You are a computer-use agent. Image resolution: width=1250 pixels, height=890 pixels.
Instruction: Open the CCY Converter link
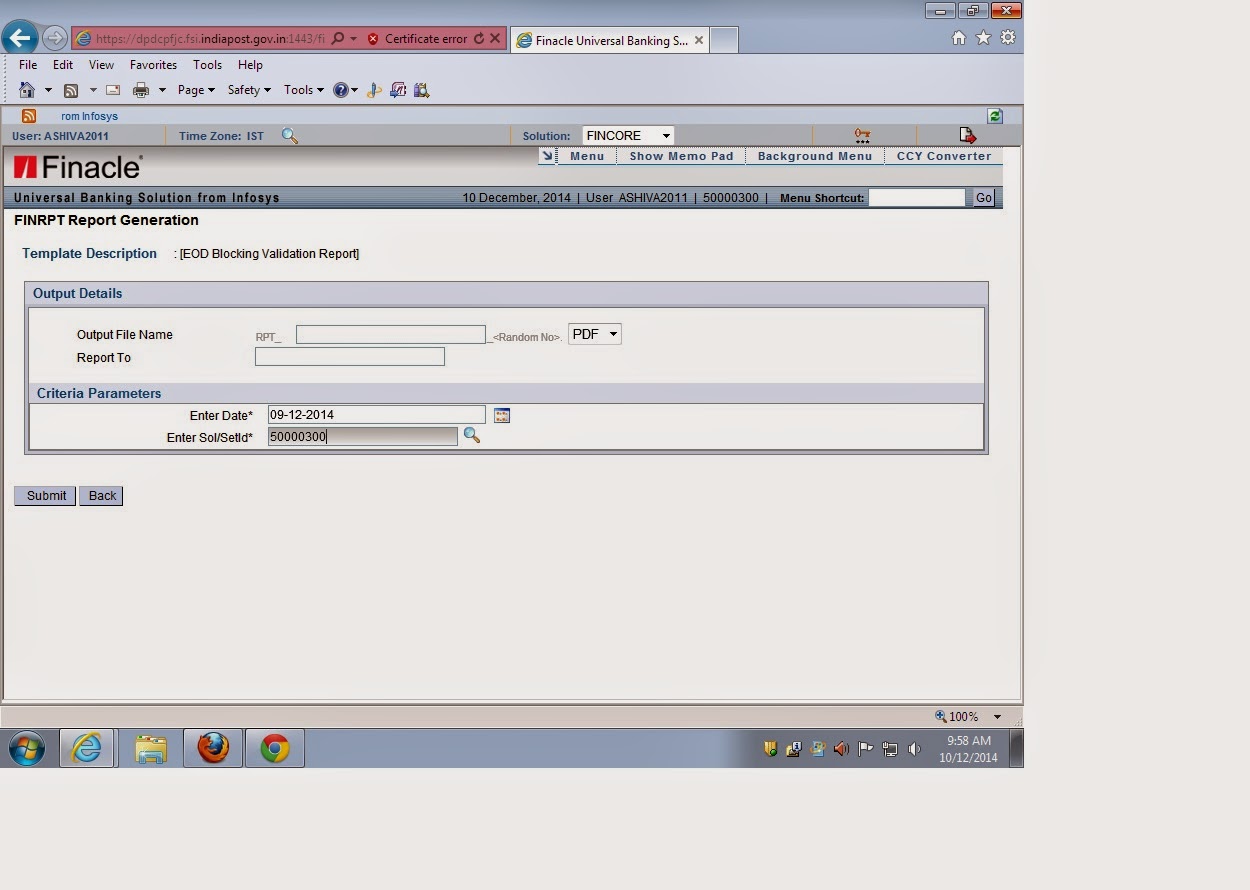pos(944,156)
